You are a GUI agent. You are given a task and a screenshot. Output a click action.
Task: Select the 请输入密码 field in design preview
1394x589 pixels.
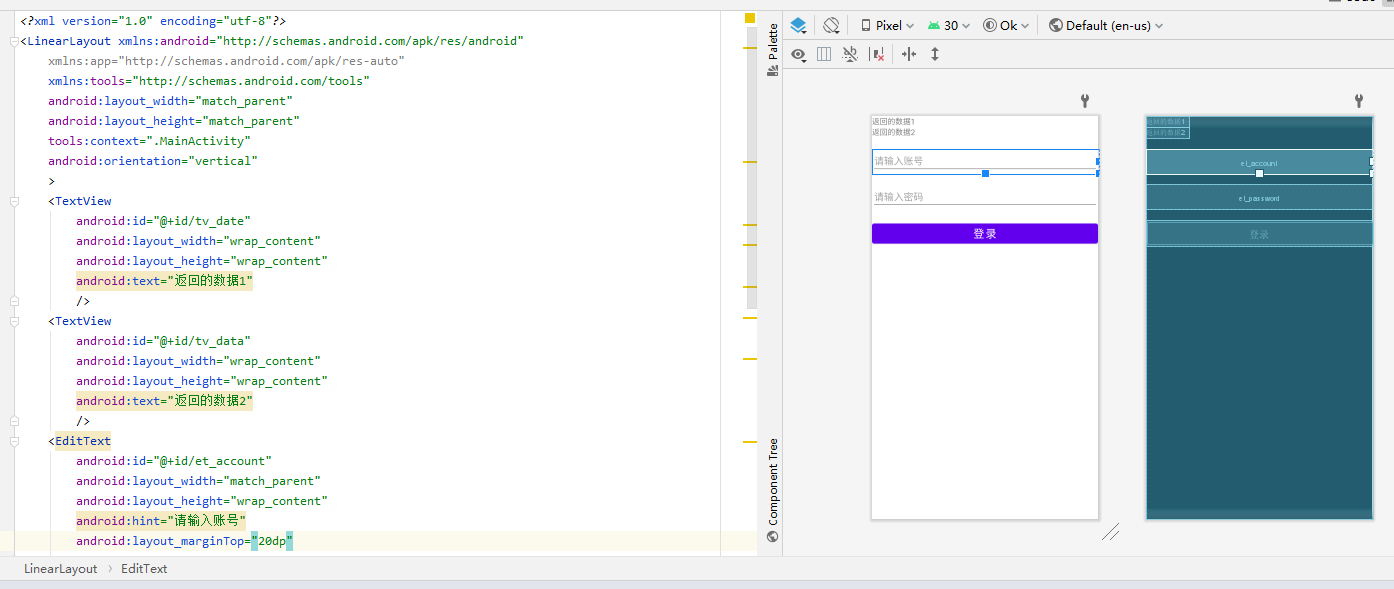(985, 197)
